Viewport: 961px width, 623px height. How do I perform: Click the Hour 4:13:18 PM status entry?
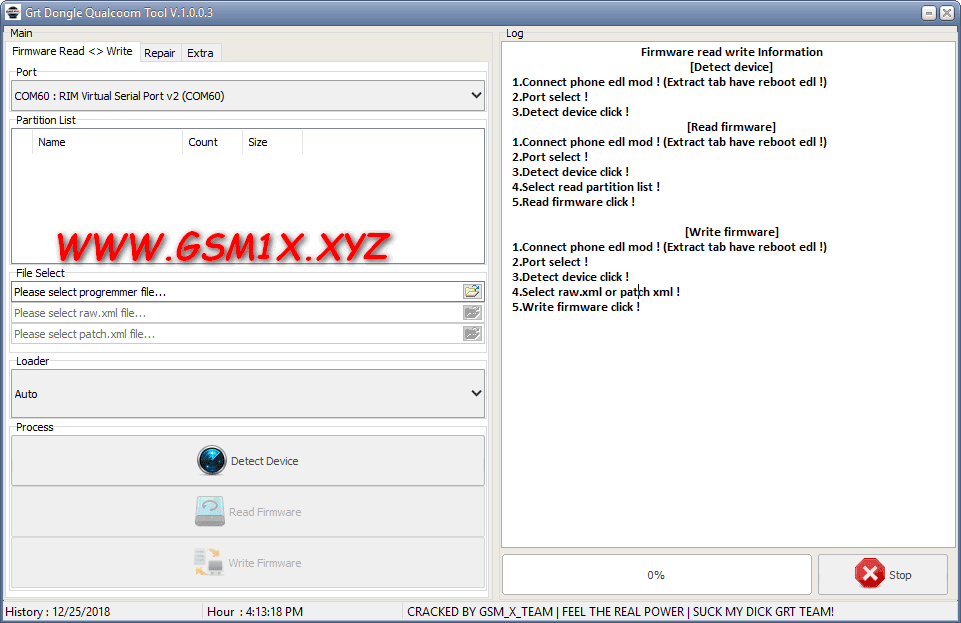255,611
